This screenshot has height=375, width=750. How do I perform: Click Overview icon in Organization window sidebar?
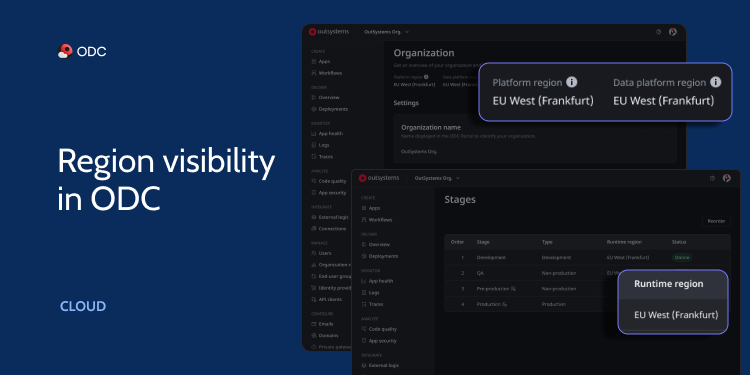click(314, 98)
